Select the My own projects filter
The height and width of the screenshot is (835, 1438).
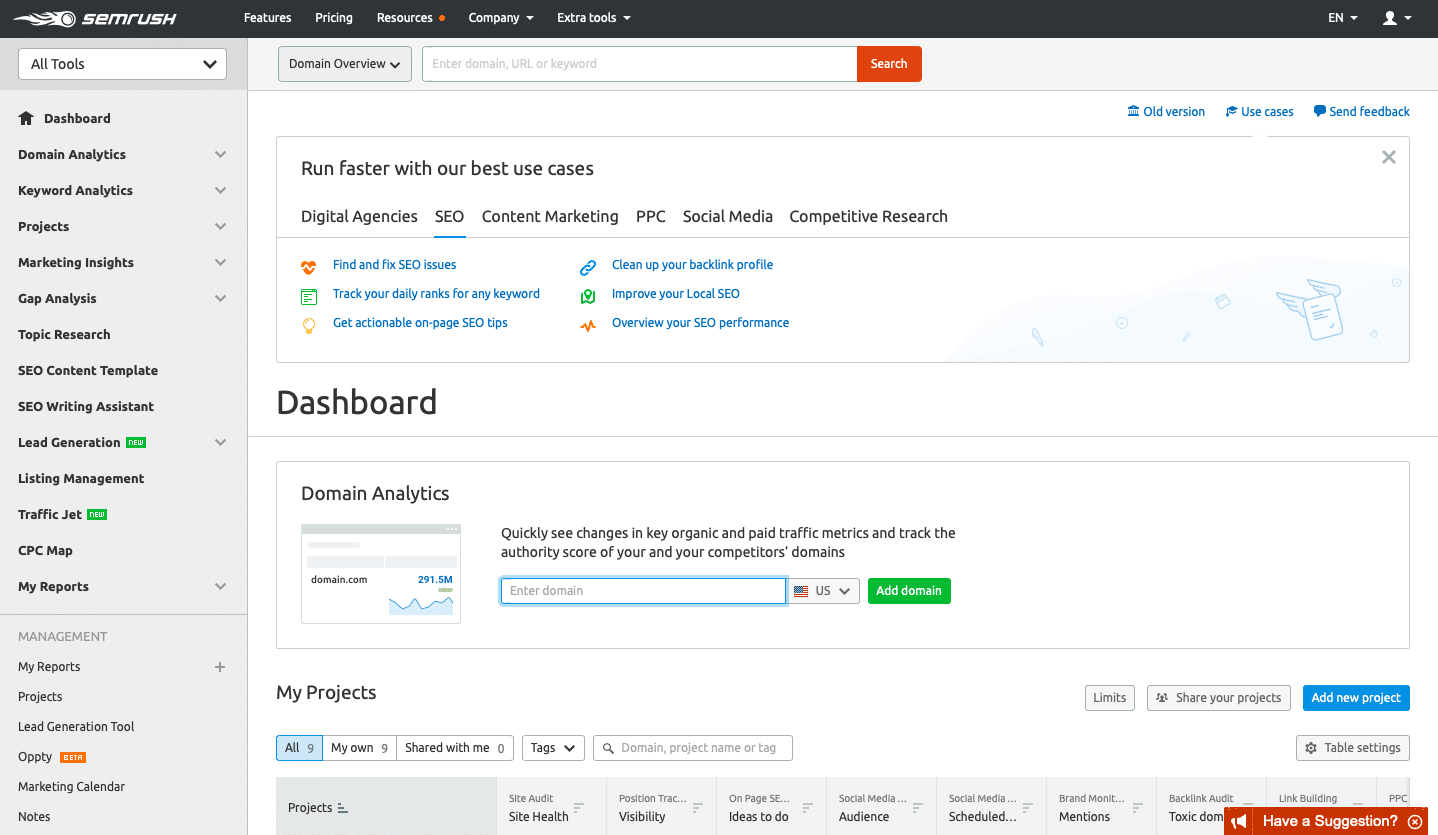359,748
